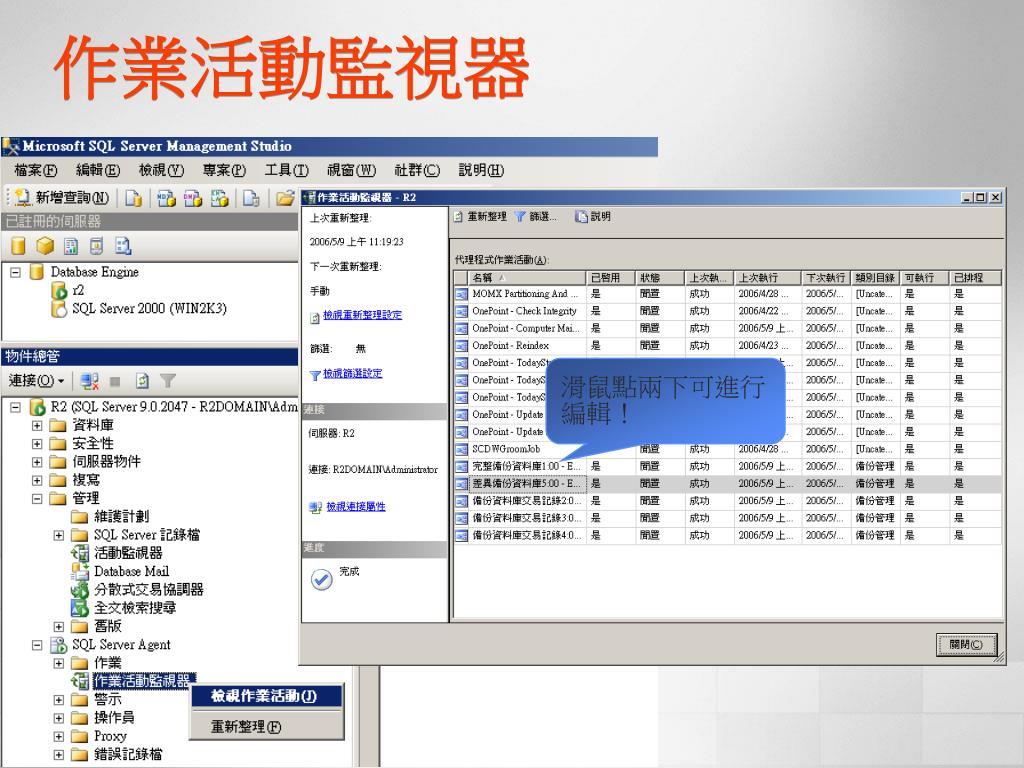Click the DMX query toolbar icon
Image resolution: width=1024 pixels, height=768 pixels.
193,197
